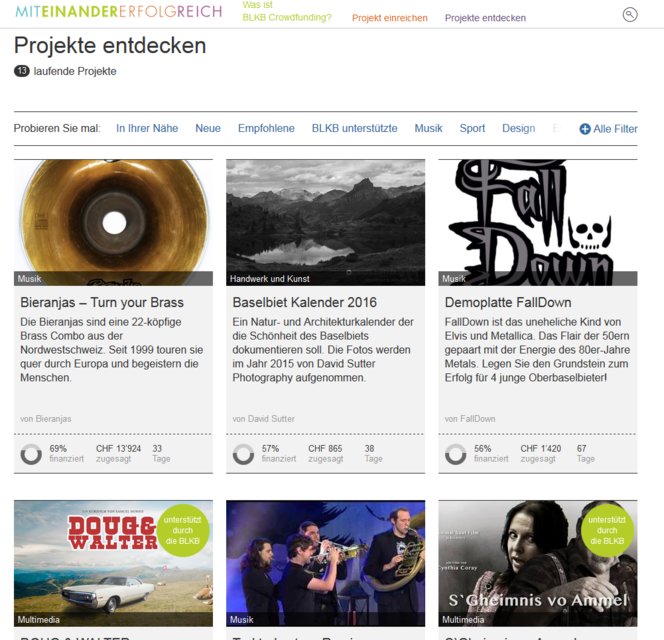Image resolution: width=664 pixels, height=640 pixels.
Task: Choose the Design category filter
Action: (518, 128)
